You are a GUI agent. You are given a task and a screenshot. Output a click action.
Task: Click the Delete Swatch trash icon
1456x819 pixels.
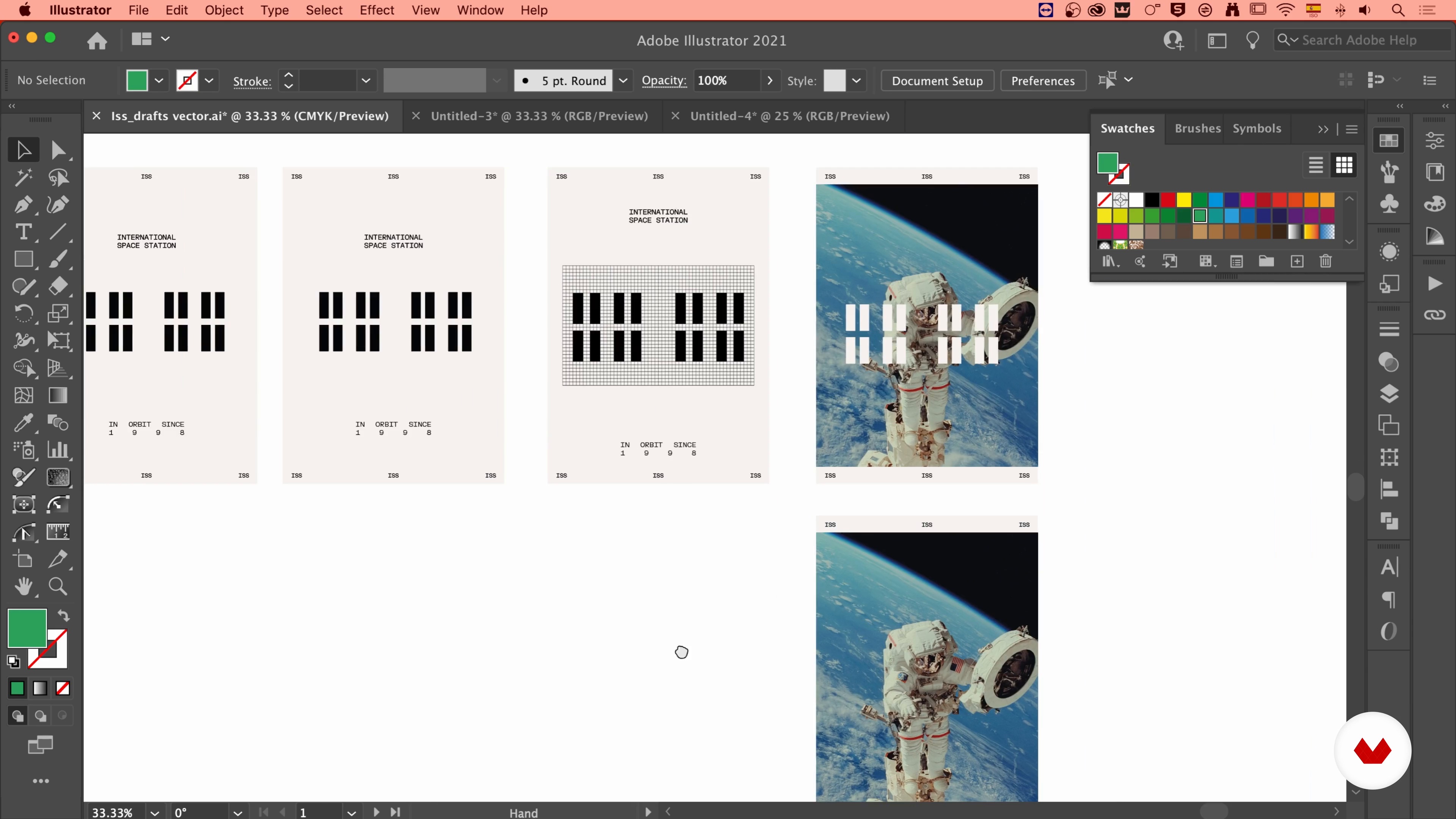tap(1326, 261)
